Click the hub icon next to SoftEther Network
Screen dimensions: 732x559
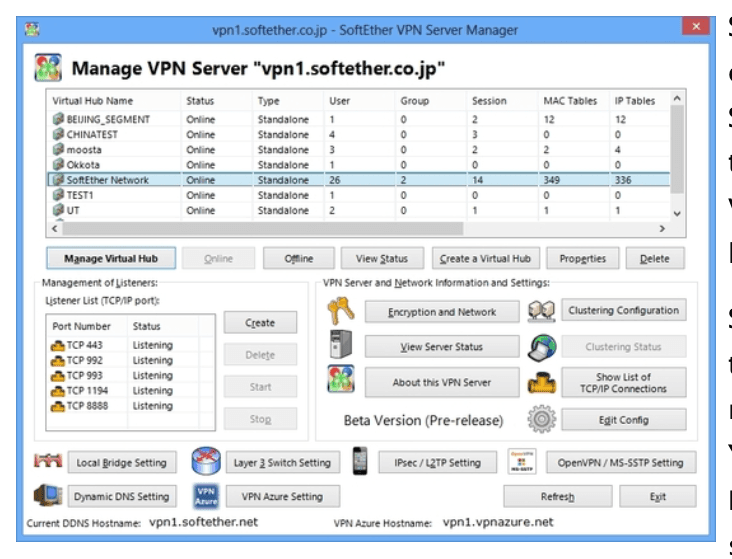pos(58,179)
